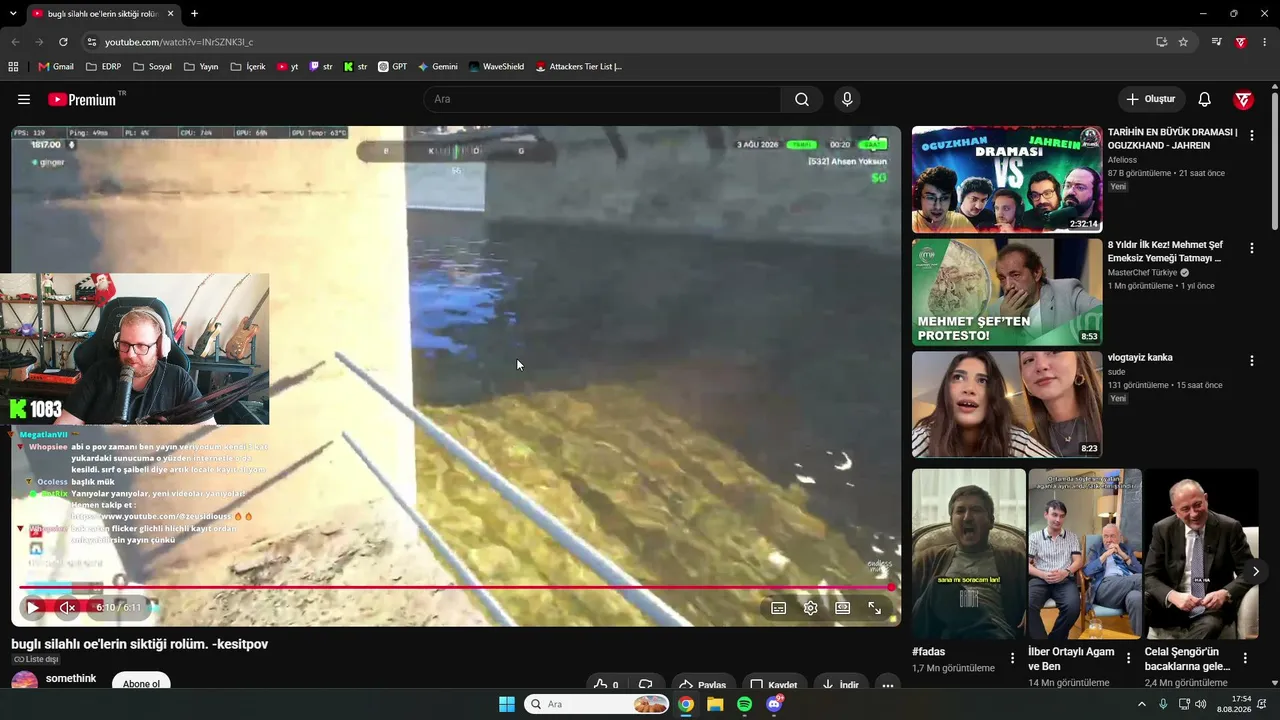The width and height of the screenshot is (1280, 720).
Task: Open the somethink channel name link
Action: tap(71, 679)
